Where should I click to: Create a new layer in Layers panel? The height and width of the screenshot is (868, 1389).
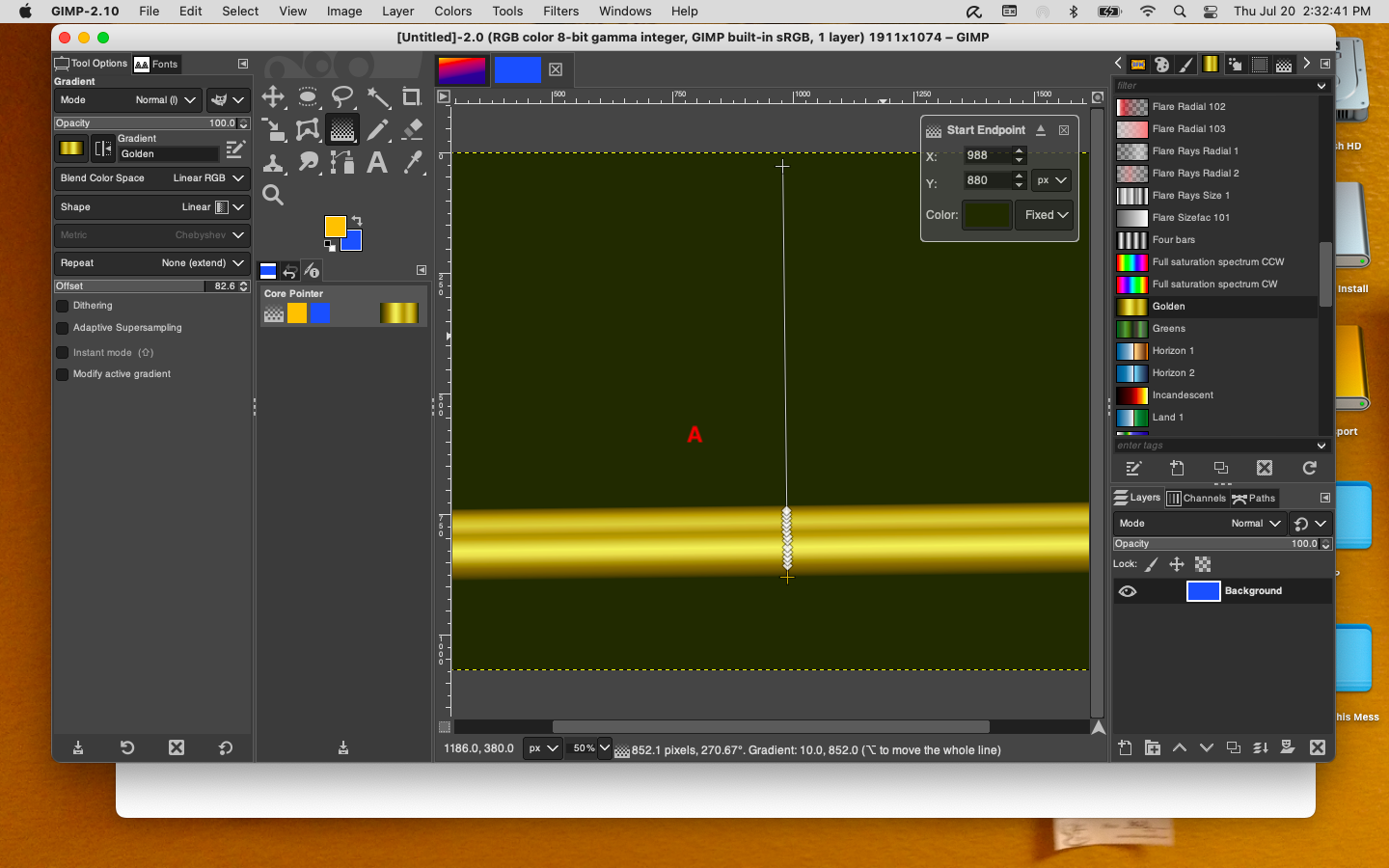tap(1125, 747)
